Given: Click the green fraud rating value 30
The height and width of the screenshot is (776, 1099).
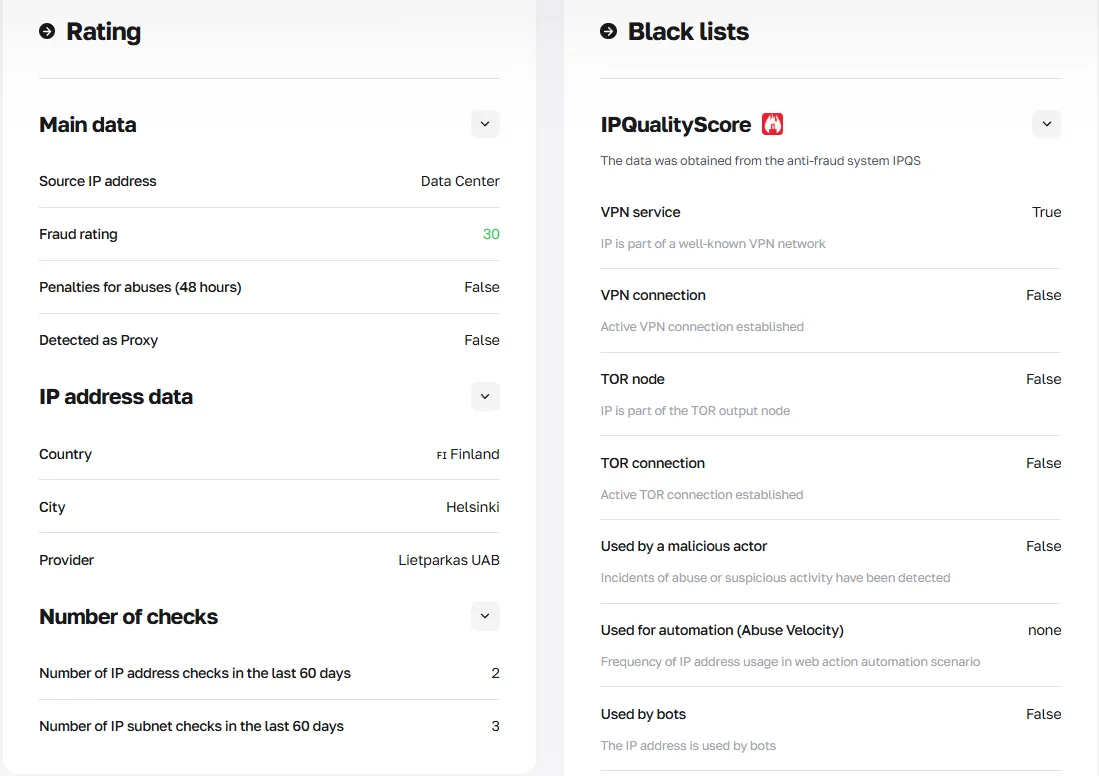Looking at the screenshot, I should (x=491, y=234).
